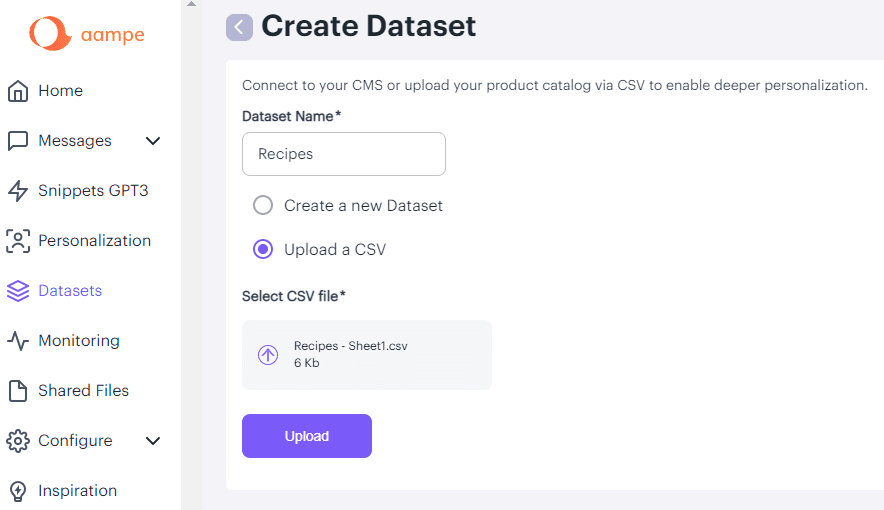Viewport: 884px width, 510px height.
Task: Click the upload arrow icon beside Recipes - Sheet1.csv
Action: pos(268,355)
